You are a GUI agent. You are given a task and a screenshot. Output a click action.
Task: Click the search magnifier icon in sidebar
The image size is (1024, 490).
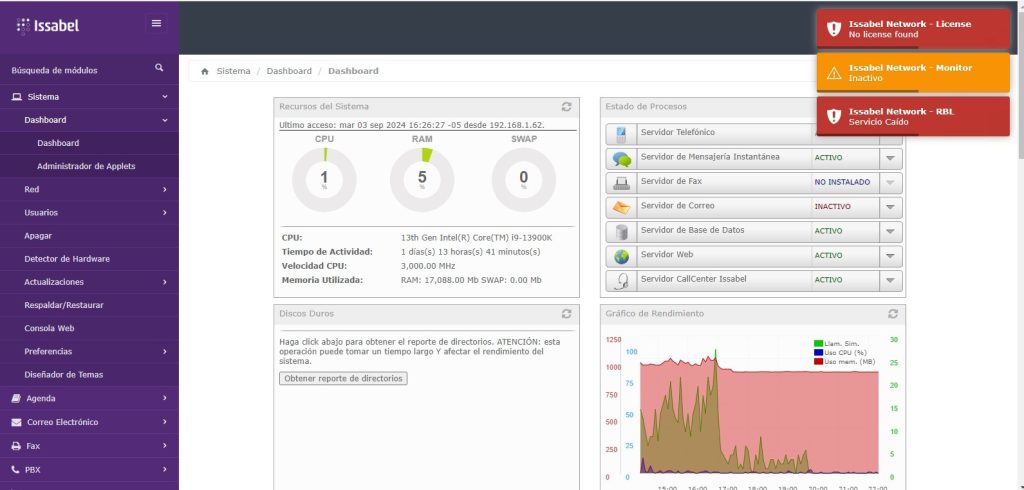coord(159,68)
